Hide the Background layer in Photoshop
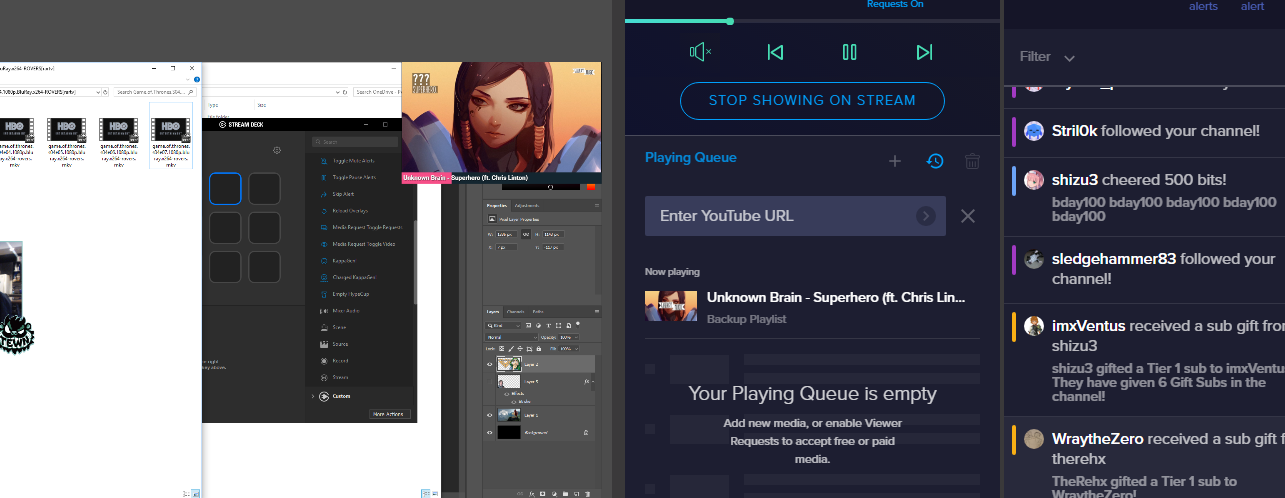The height and width of the screenshot is (498, 1285). pyautogui.click(x=490, y=432)
